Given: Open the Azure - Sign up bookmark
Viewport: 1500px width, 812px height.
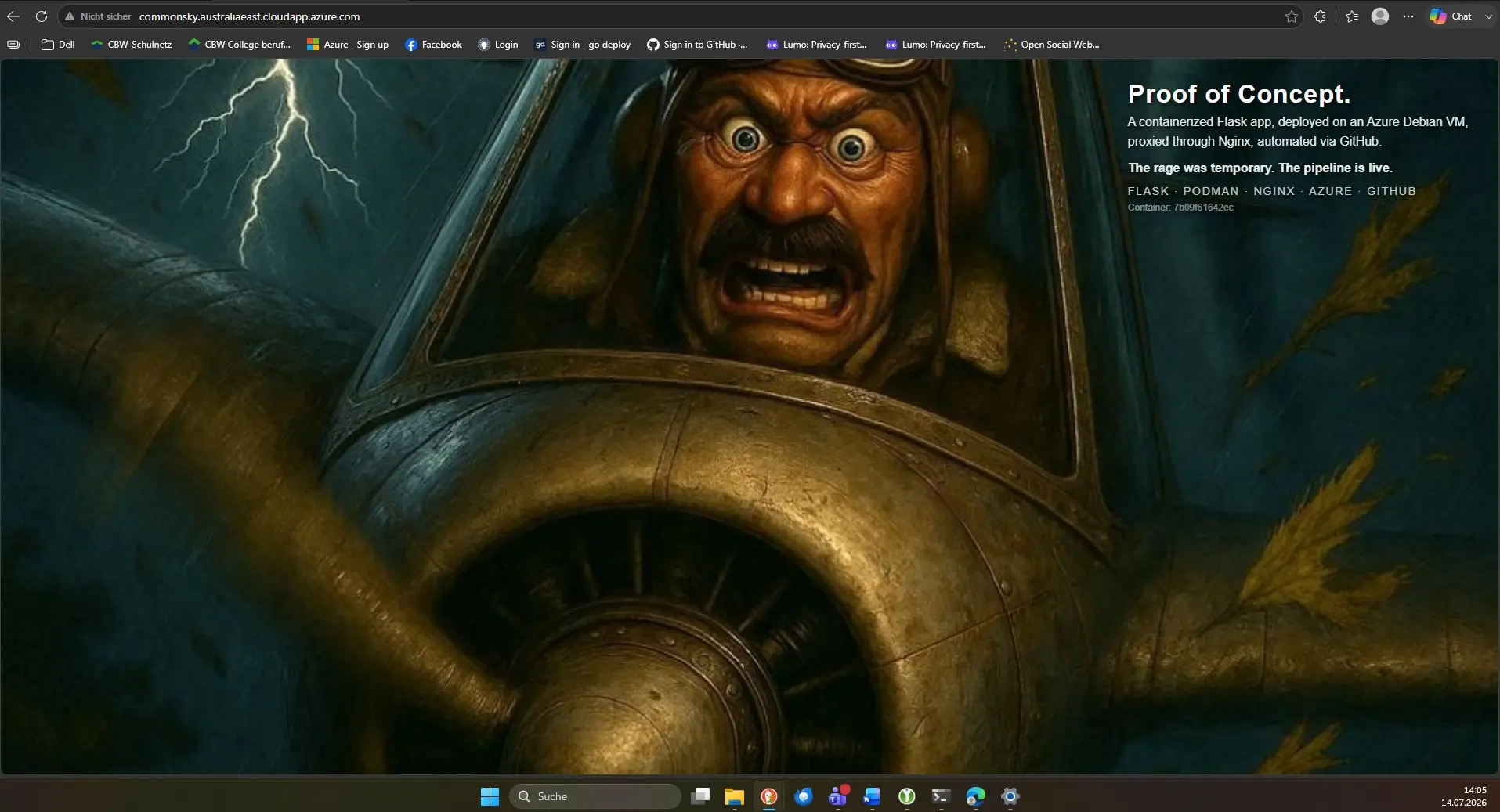Looking at the screenshot, I should [x=348, y=45].
